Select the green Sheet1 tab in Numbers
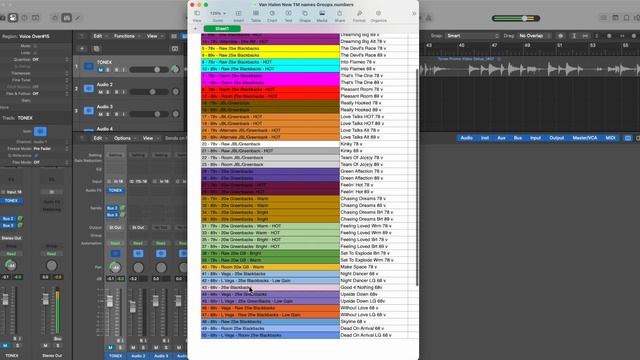The image size is (640, 360). tap(222, 29)
